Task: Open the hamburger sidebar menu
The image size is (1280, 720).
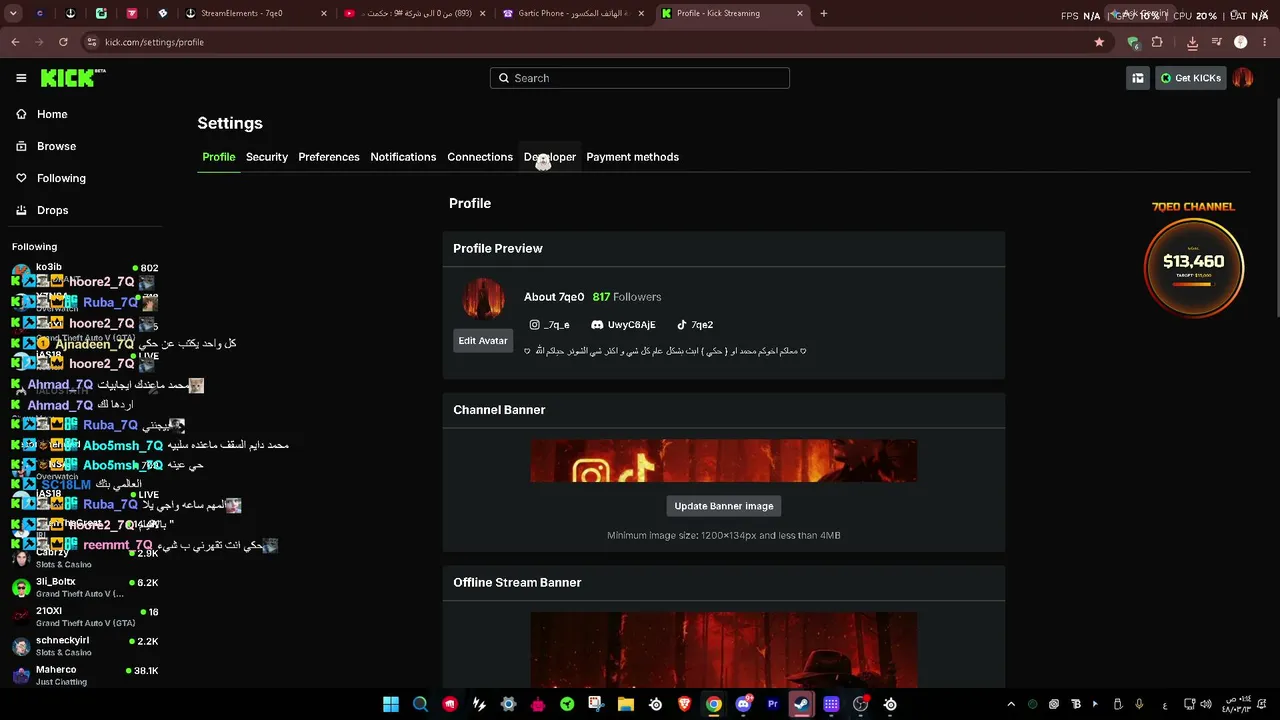Action: 21,78
